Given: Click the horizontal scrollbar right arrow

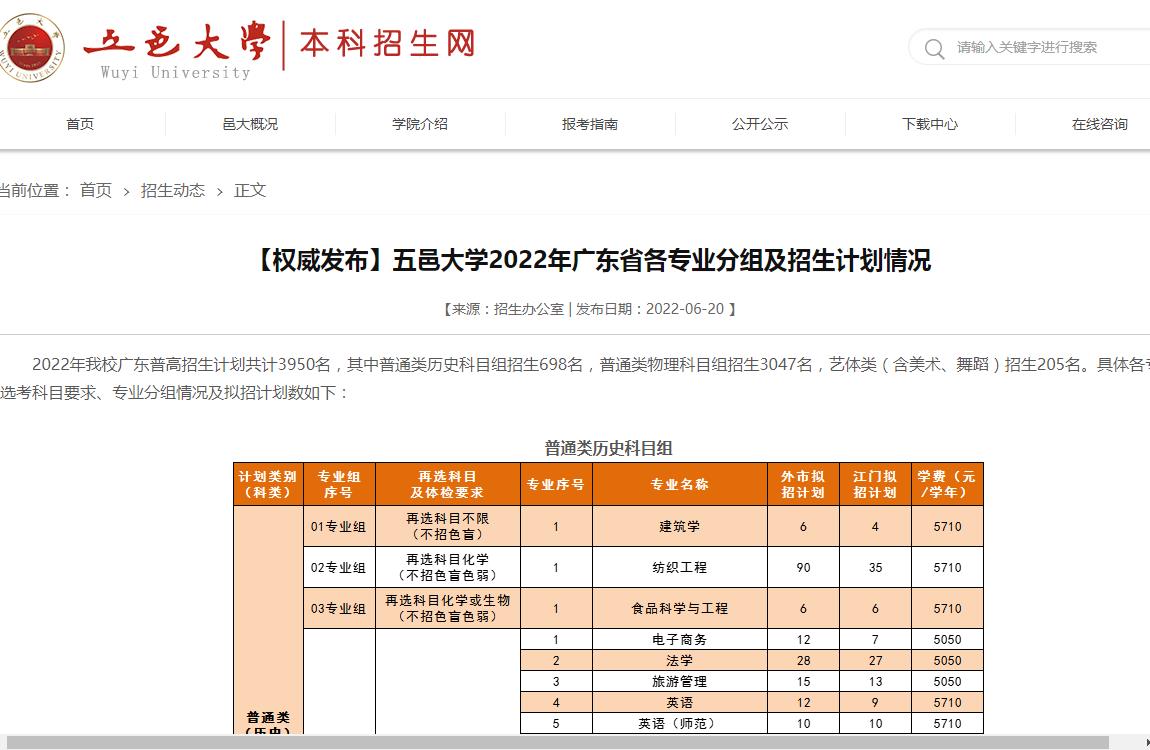Looking at the screenshot, I should [1146, 743].
